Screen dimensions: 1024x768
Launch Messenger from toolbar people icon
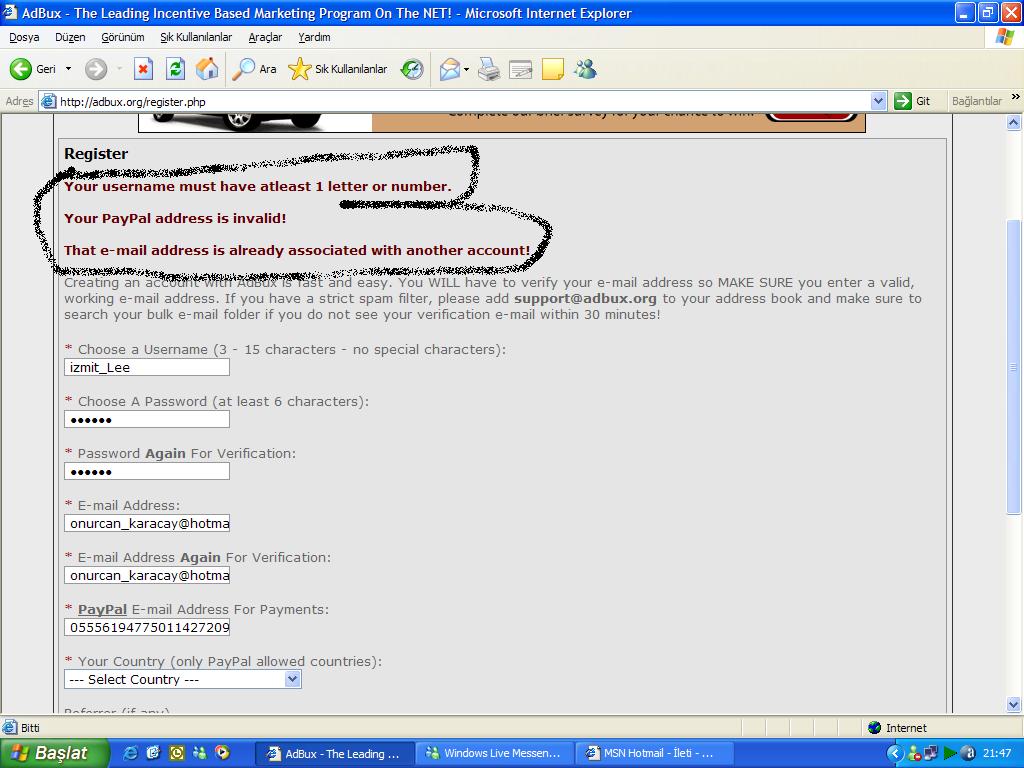585,69
